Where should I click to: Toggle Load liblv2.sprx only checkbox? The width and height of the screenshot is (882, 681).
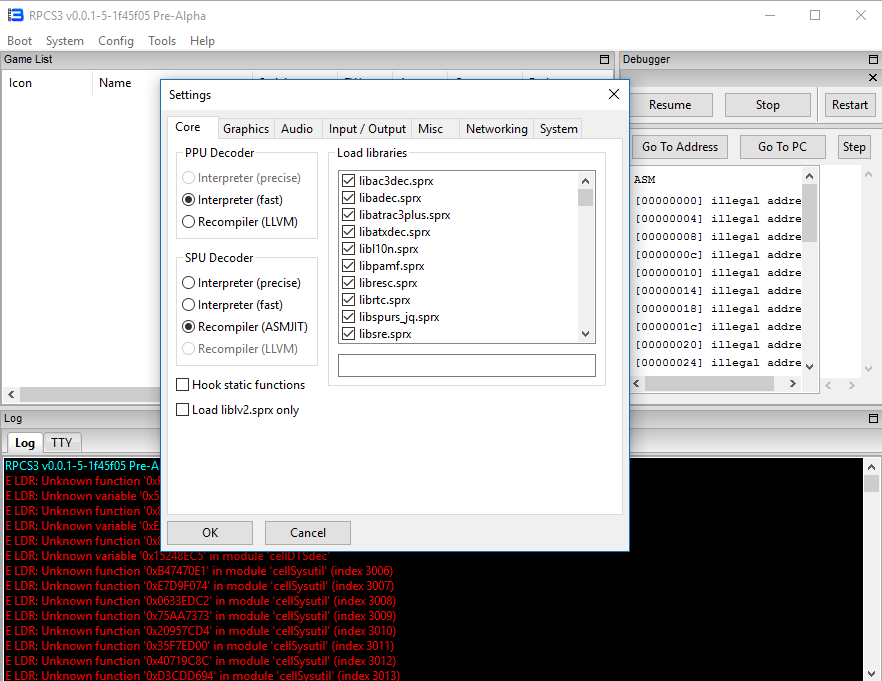(x=183, y=410)
